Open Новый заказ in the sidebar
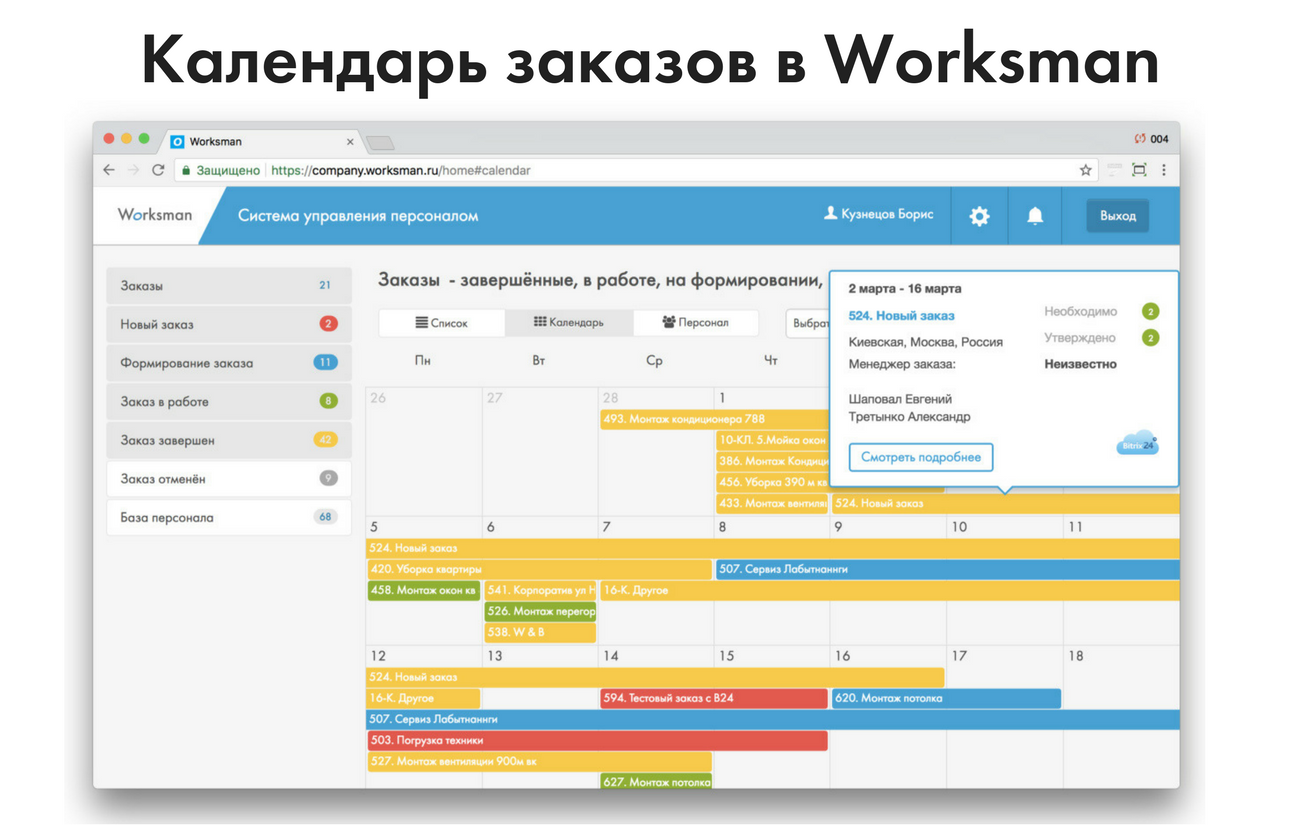 (x=229, y=324)
